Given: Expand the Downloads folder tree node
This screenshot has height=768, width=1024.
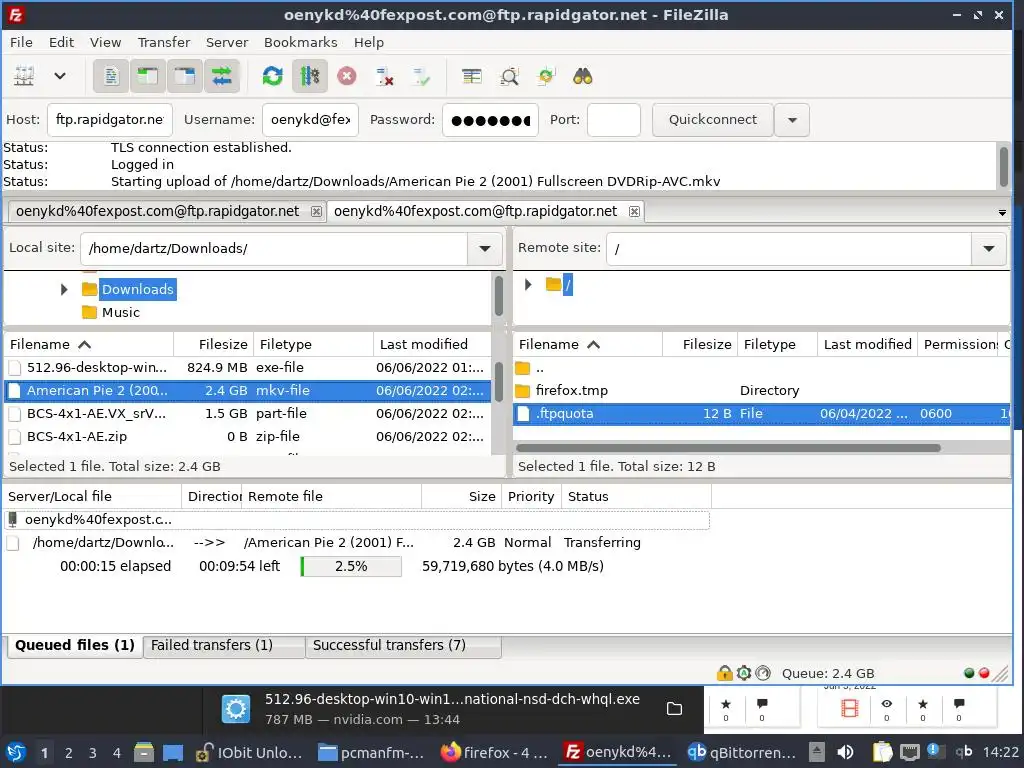Looking at the screenshot, I should coord(64,289).
